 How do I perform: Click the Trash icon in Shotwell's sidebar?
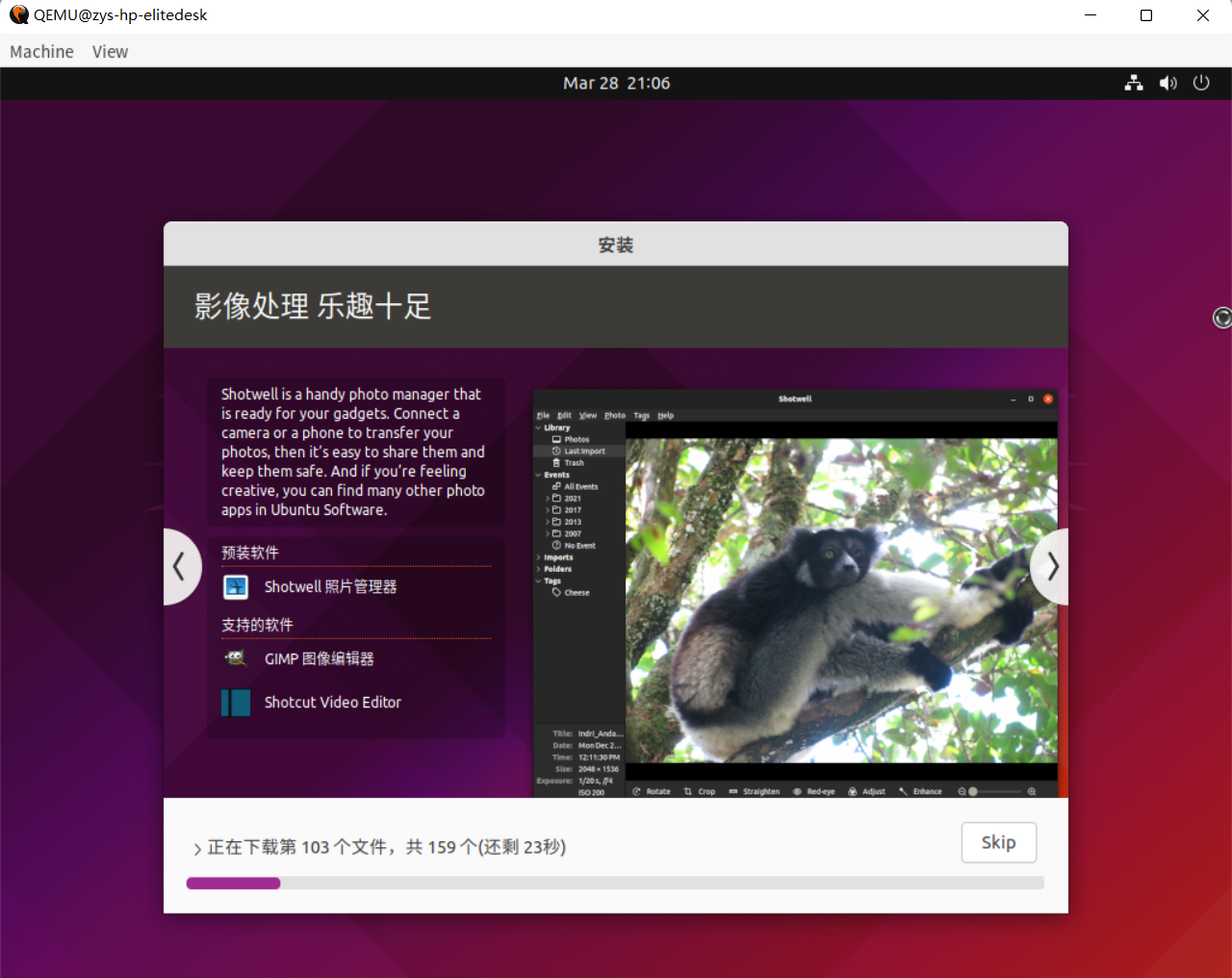tap(558, 463)
